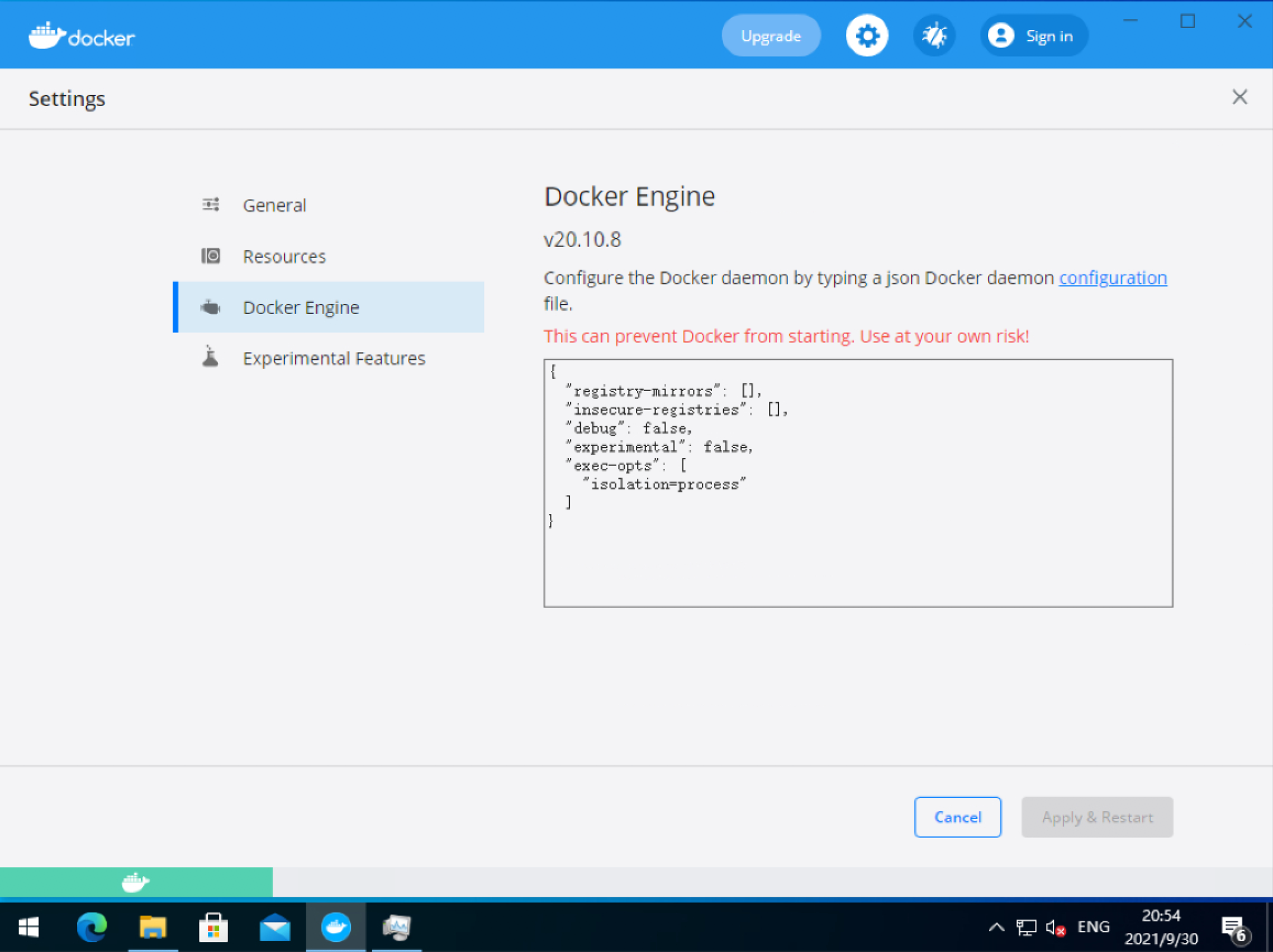Image resolution: width=1273 pixels, height=952 pixels.
Task: Open File Explorer from taskbar
Action: pos(153,927)
